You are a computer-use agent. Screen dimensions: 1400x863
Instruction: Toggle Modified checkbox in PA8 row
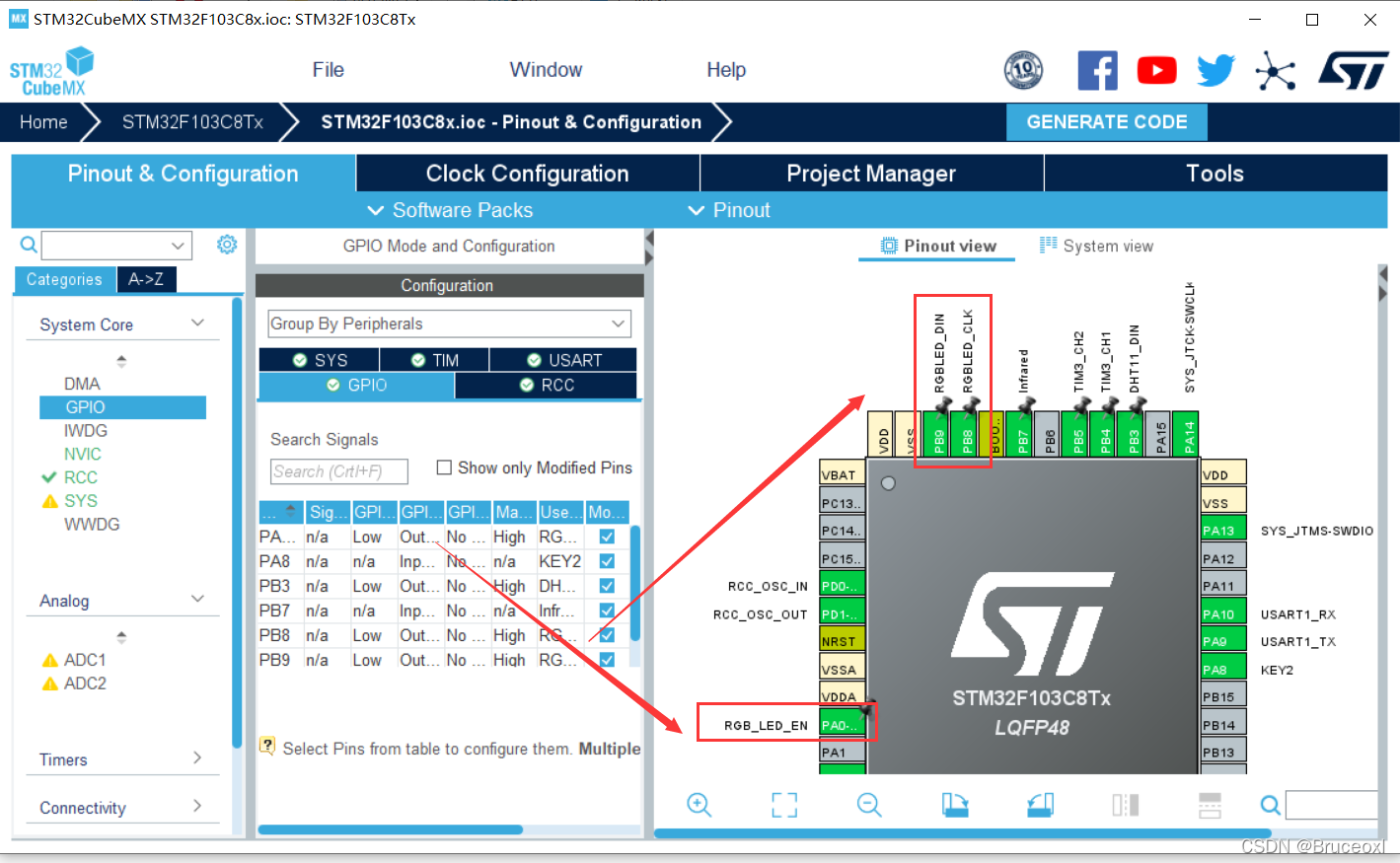click(607, 561)
